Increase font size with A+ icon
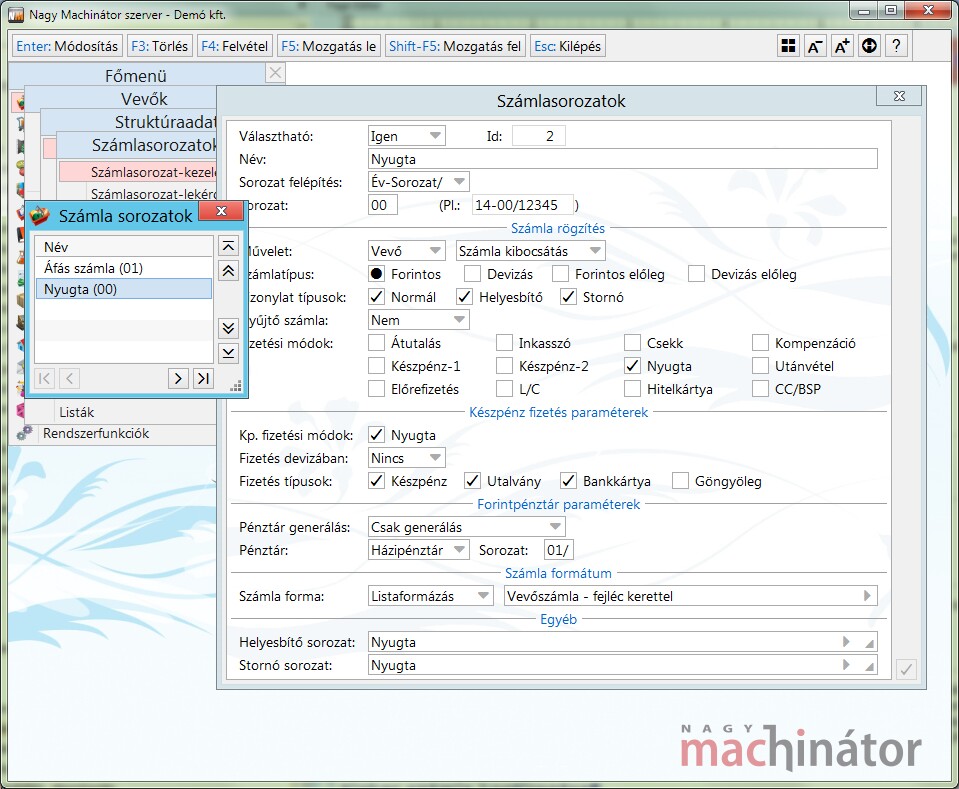This screenshot has height=789, width=959. (842, 46)
